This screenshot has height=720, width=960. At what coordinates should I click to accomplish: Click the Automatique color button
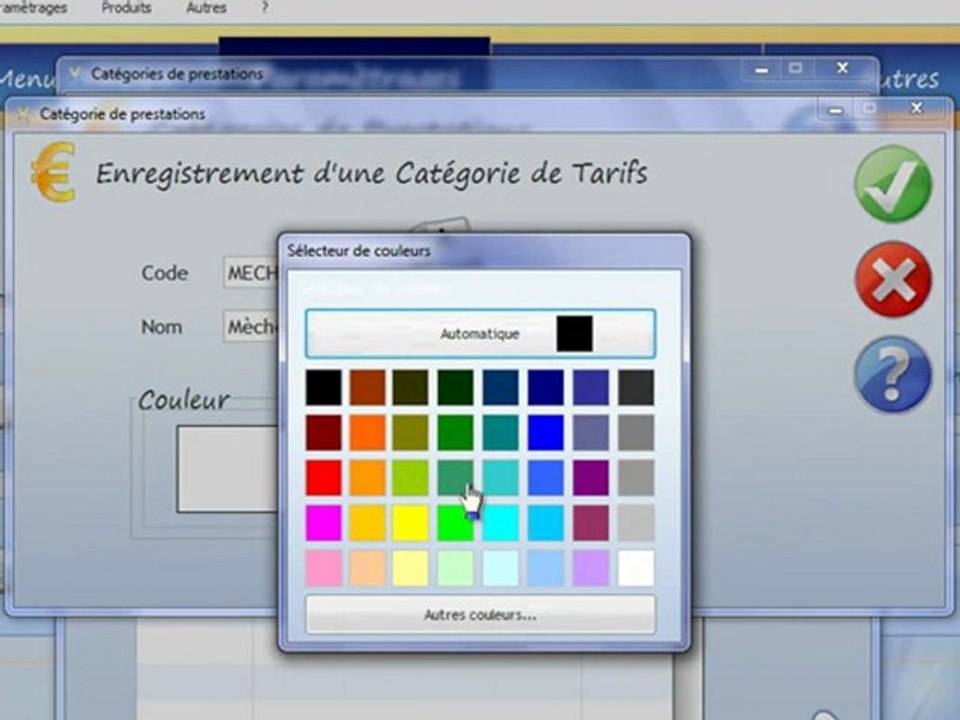pos(480,334)
